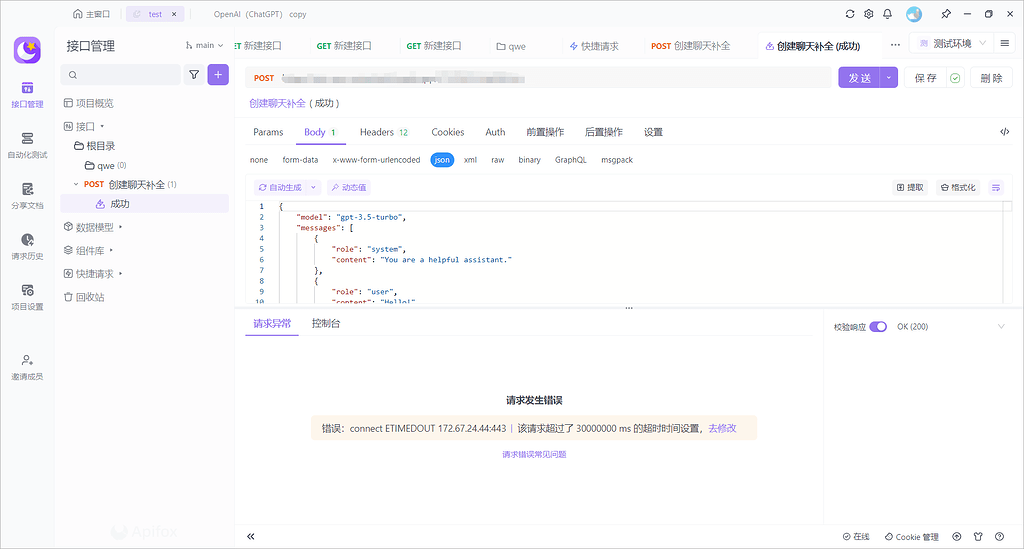Collapse the POST 创建聊天补全 tree node

pos(76,184)
